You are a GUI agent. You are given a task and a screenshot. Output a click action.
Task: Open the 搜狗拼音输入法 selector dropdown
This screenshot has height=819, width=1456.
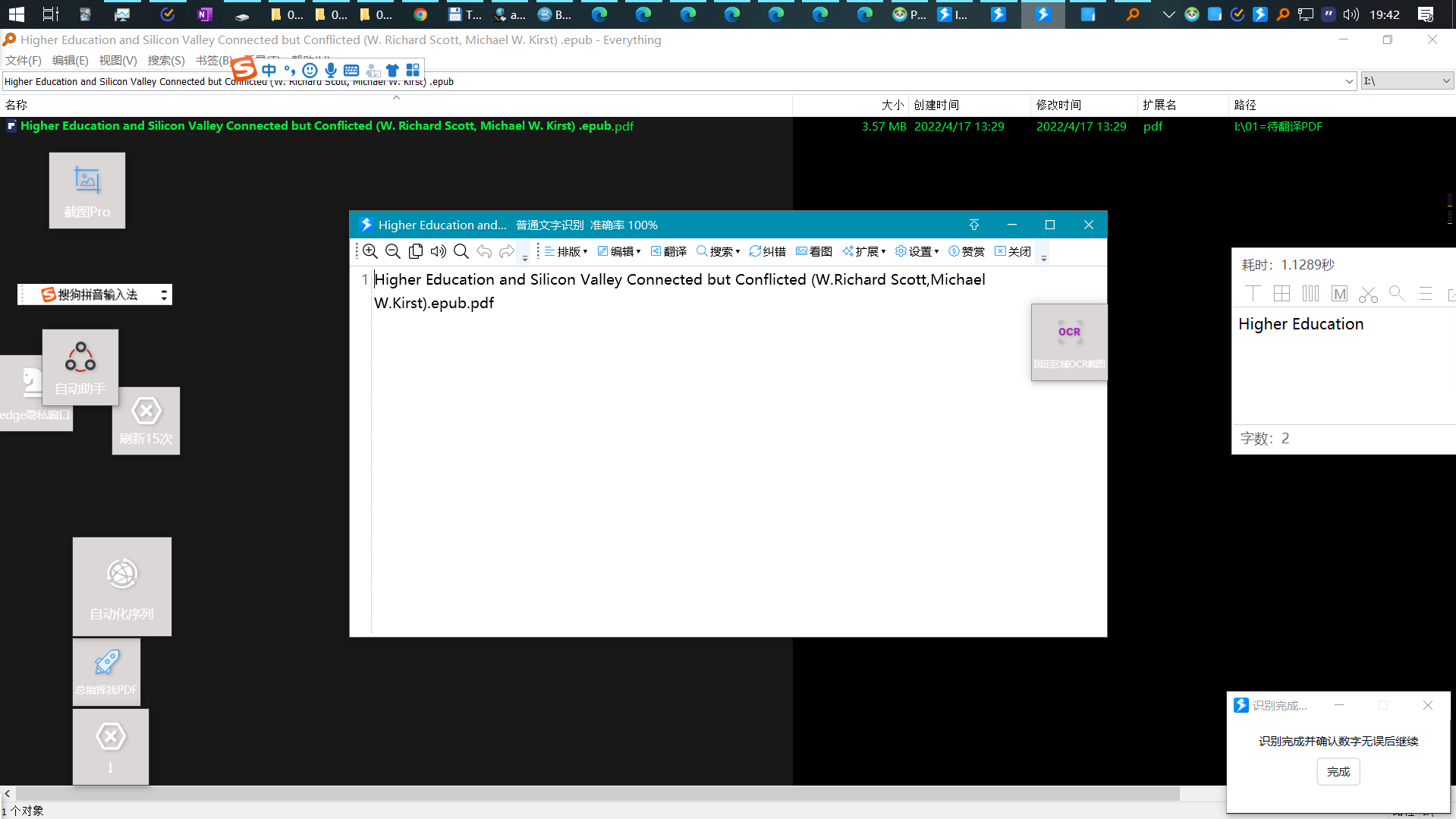[x=164, y=295]
